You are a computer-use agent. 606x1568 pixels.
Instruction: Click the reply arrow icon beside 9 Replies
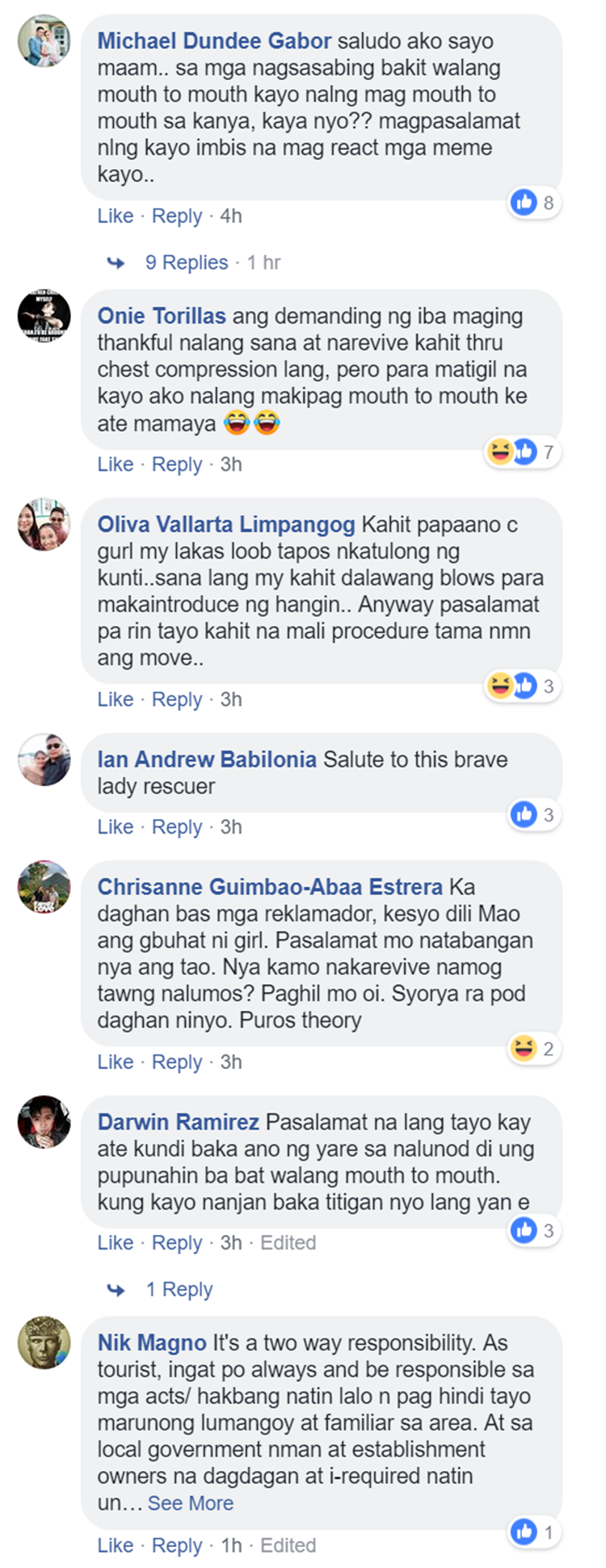point(116,263)
